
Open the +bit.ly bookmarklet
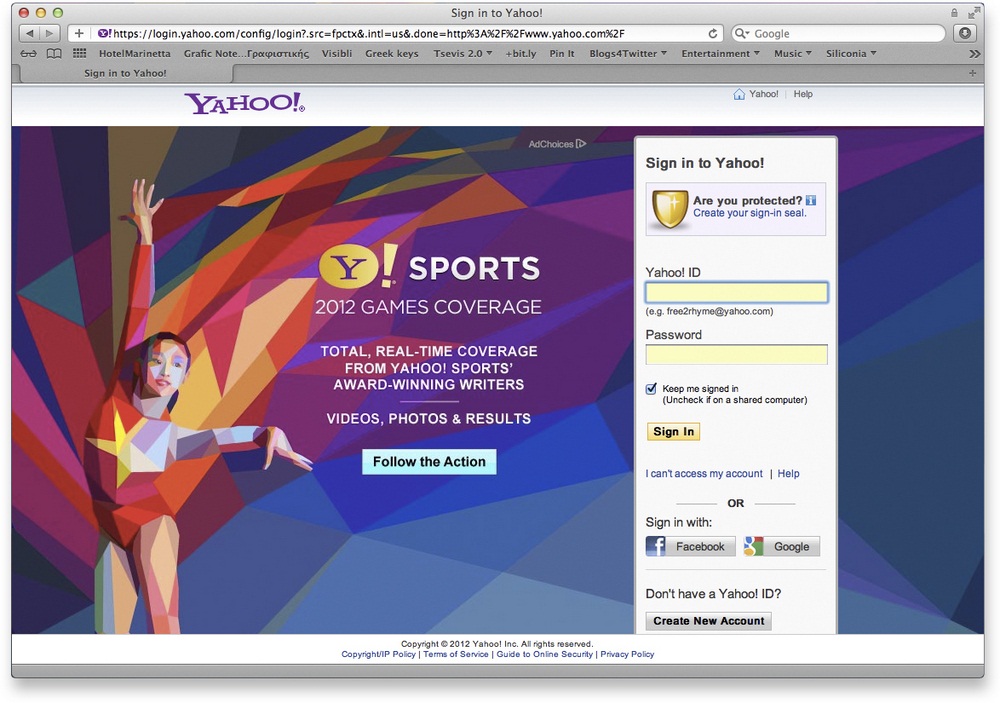(x=520, y=54)
